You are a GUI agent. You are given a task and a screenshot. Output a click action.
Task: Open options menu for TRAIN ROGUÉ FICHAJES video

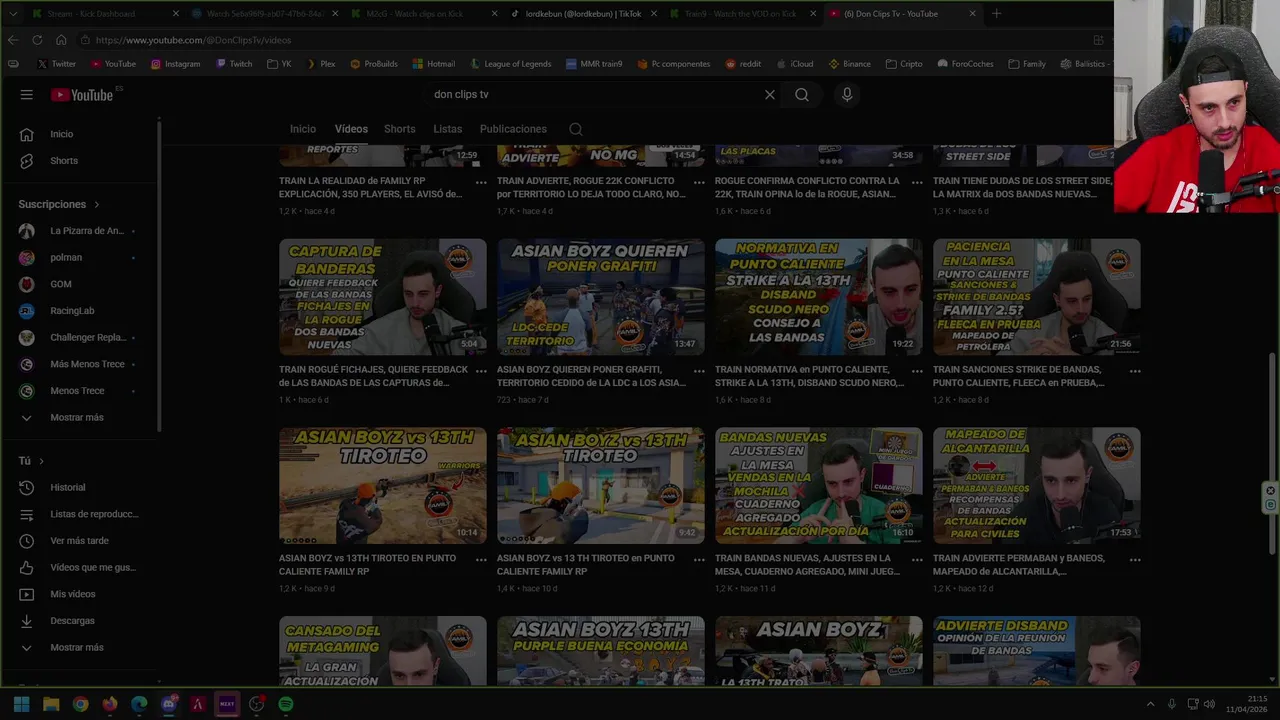pos(481,371)
